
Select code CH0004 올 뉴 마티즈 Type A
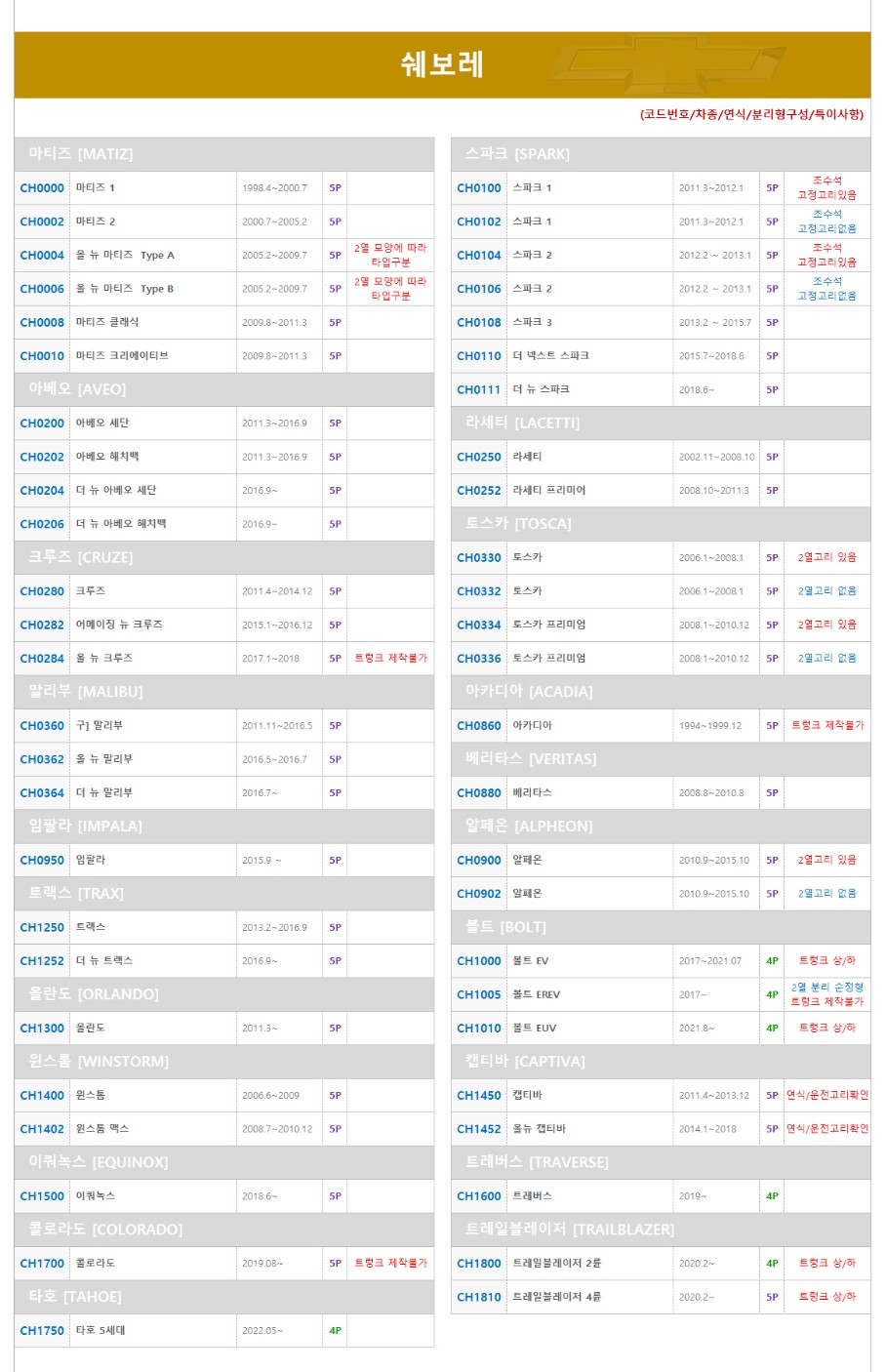[x=42, y=256]
